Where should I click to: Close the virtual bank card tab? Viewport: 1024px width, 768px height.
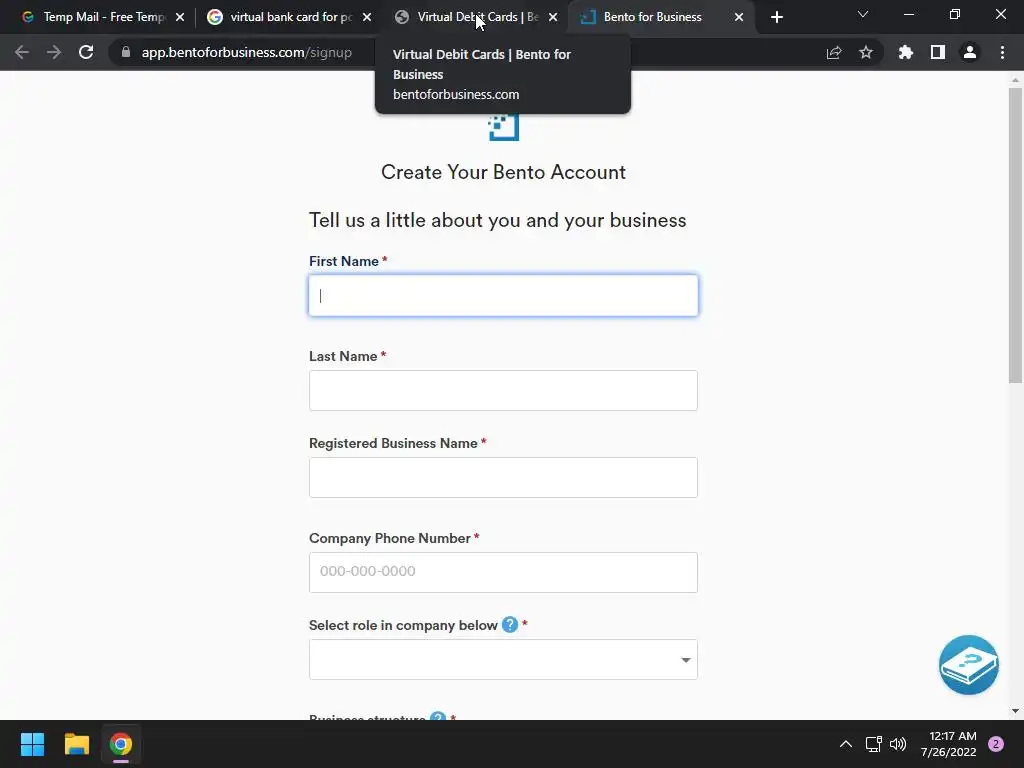[x=367, y=18]
